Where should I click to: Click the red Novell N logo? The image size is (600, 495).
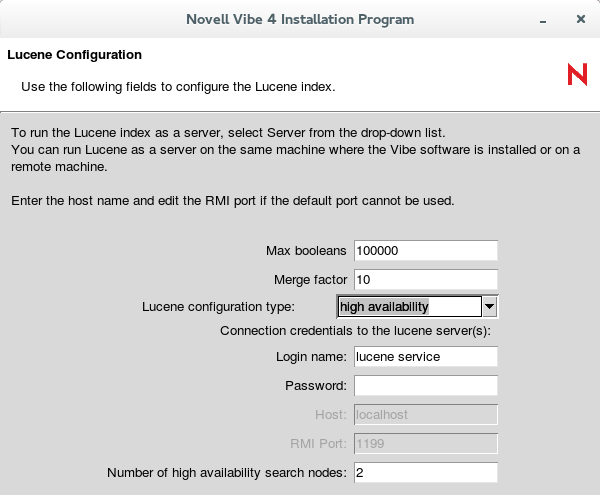pos(577,74)
